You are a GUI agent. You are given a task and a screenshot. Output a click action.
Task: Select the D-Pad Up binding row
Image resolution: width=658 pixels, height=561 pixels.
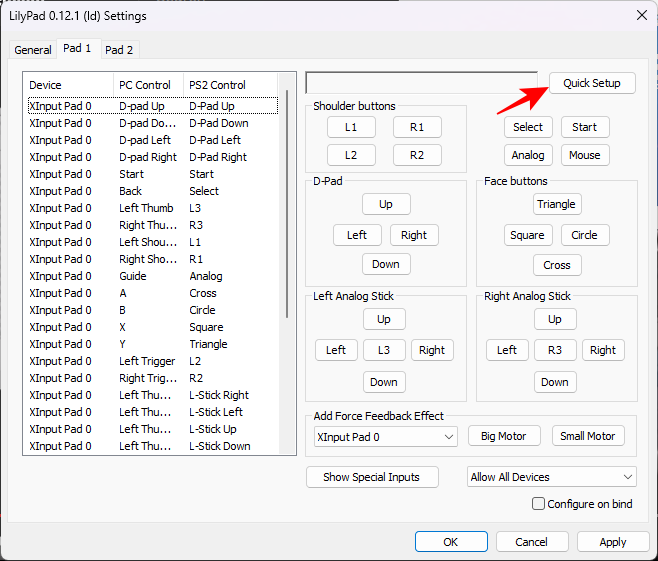click(x=153, y=106)
